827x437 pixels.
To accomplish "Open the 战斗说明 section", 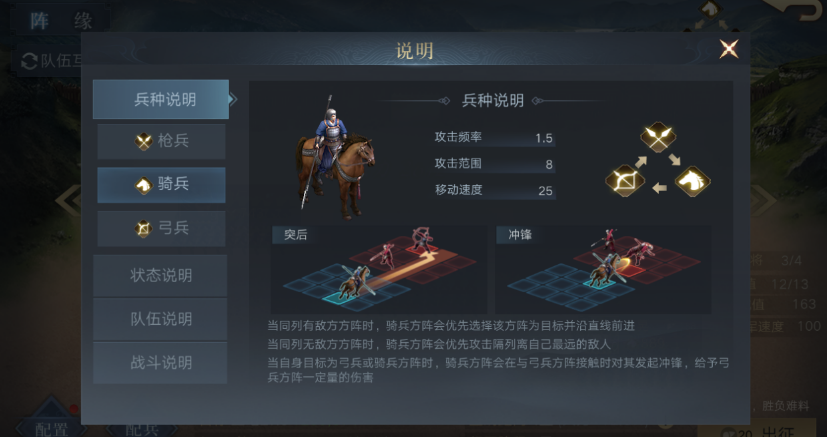I will click(x=160, y=363).
